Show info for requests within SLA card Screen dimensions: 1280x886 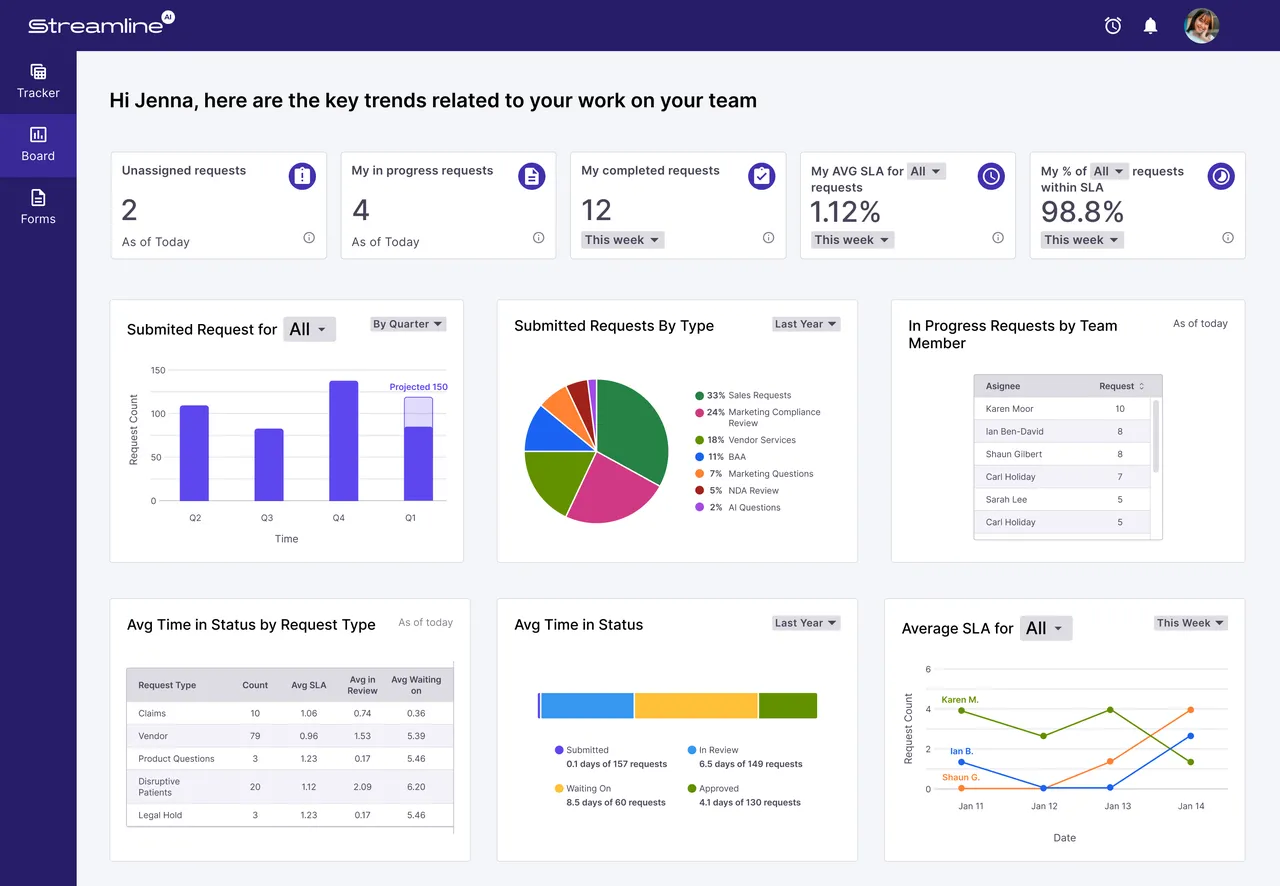[1228, 238]
